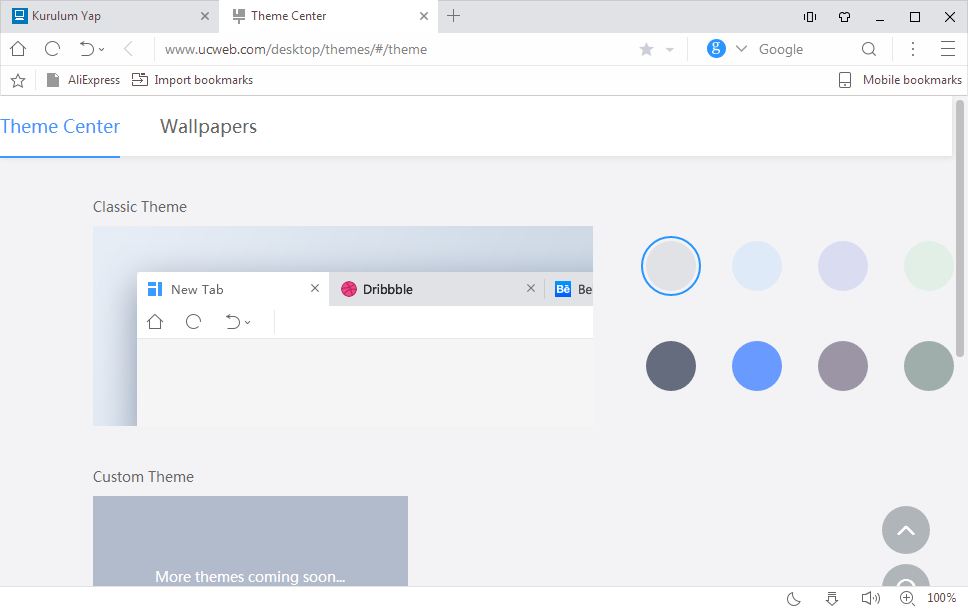Click the file icon beside AliExpress

[x=53, y=80]
